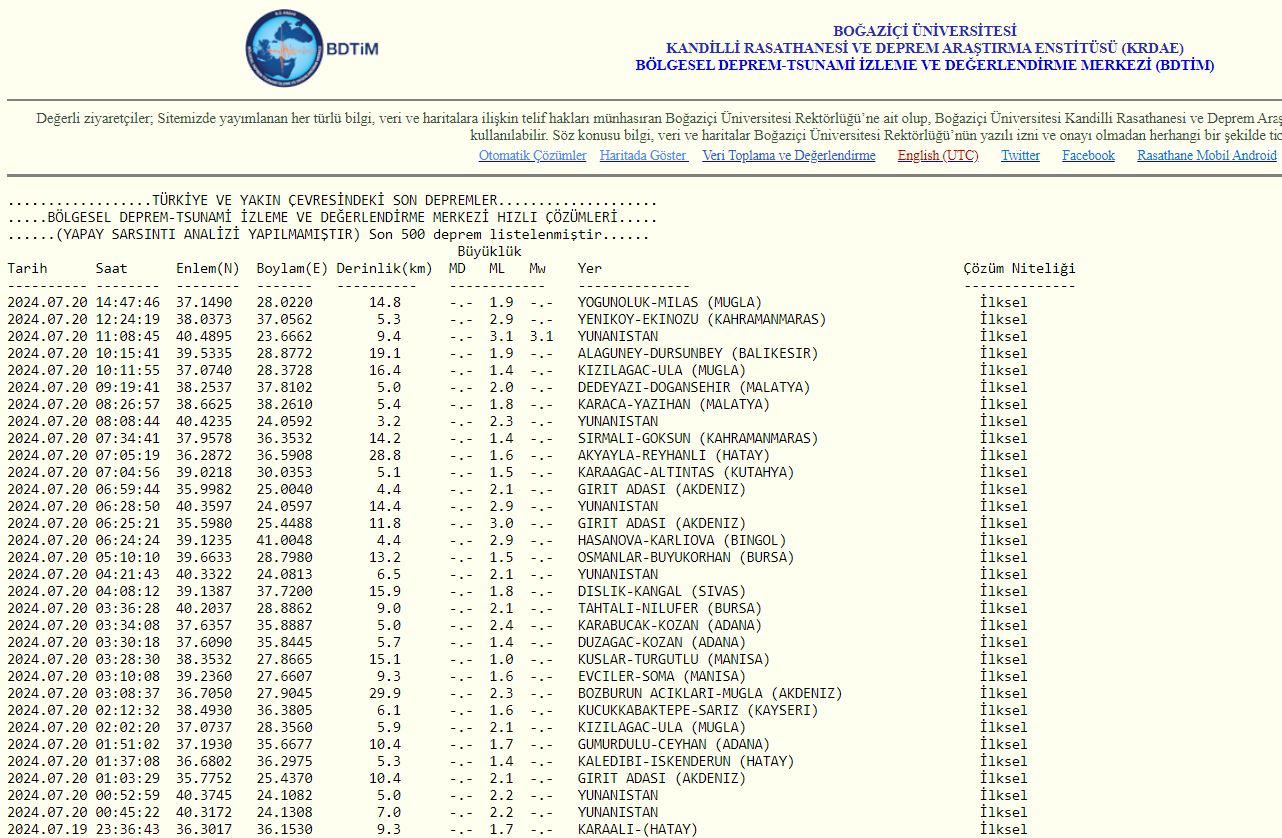The width and height of the screenshot is (1282, 838).
Task: Click depth value 28.8
Action: 385,455
